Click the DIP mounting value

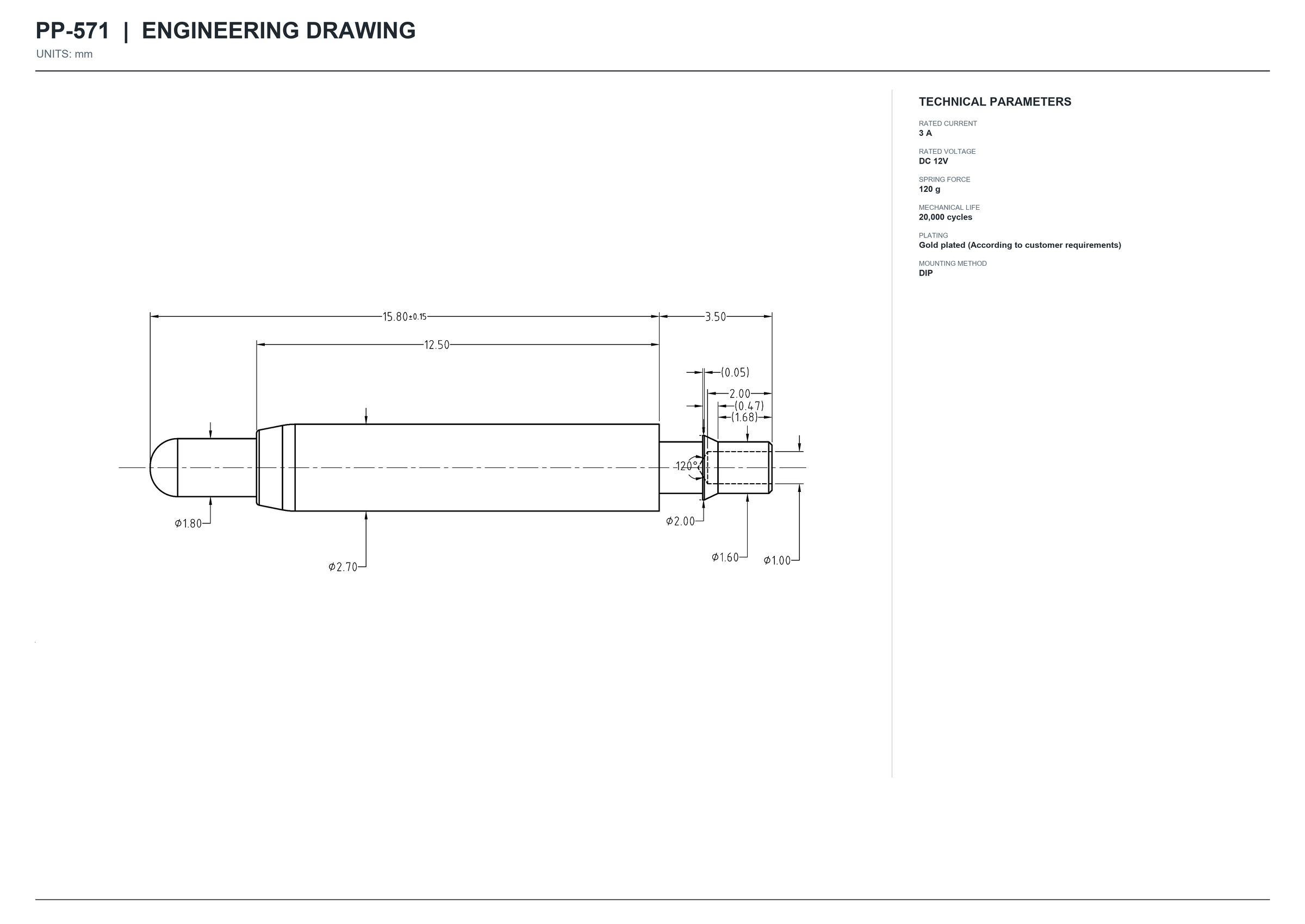[925, 273]
